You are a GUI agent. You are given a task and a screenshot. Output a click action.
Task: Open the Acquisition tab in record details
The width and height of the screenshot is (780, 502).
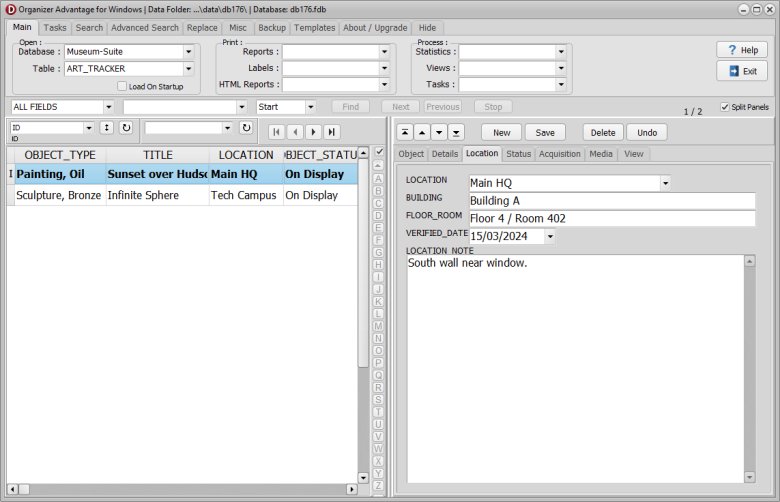click(x=559, y=154)
